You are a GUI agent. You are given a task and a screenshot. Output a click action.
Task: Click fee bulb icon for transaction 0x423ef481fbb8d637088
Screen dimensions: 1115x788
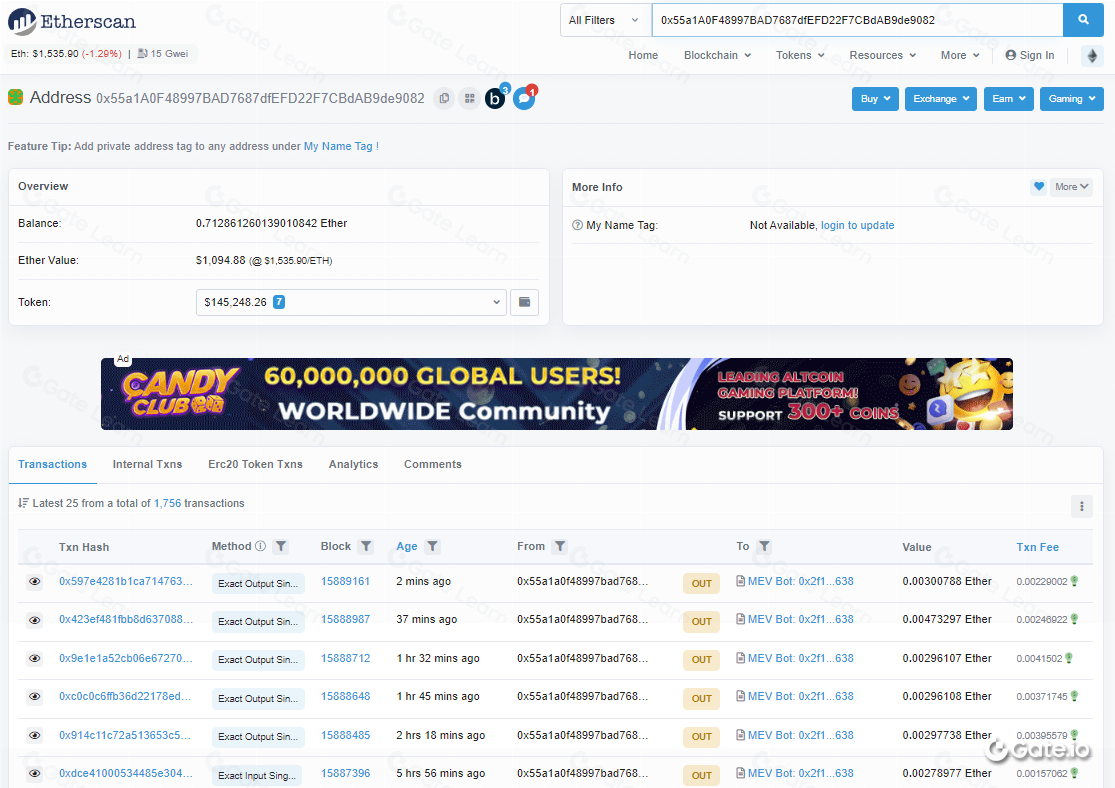point(1074,619)
